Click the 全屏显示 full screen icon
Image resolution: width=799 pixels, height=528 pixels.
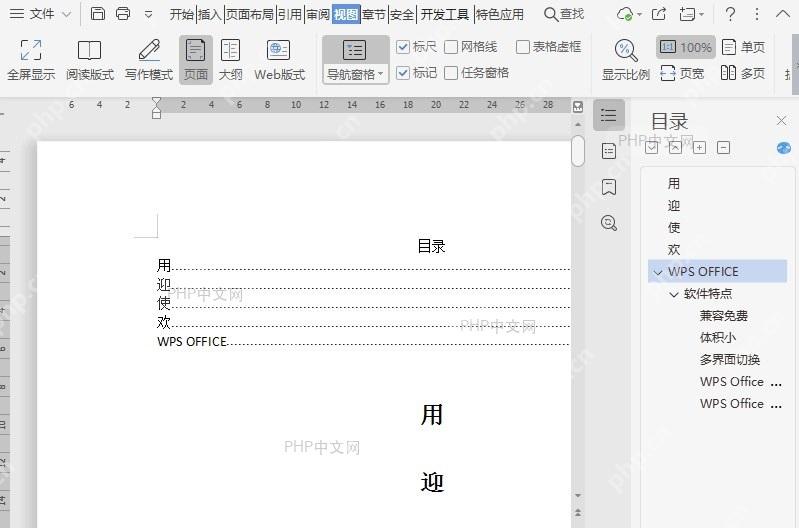(x=31, y=51)
